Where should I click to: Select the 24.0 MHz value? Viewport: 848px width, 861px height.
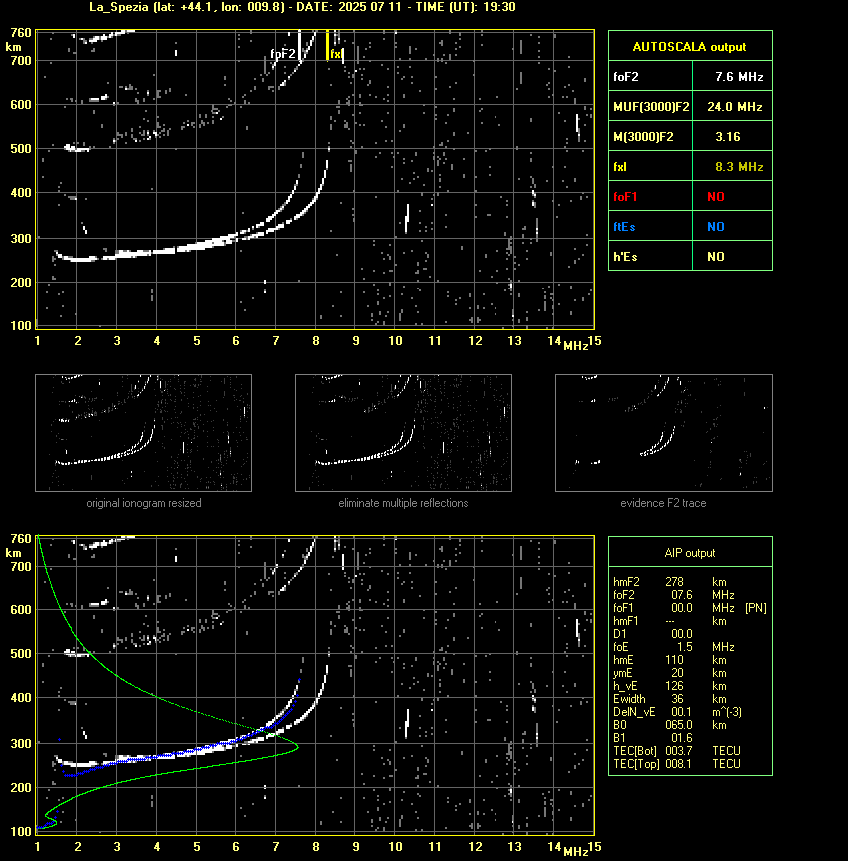tap(735, 107)
